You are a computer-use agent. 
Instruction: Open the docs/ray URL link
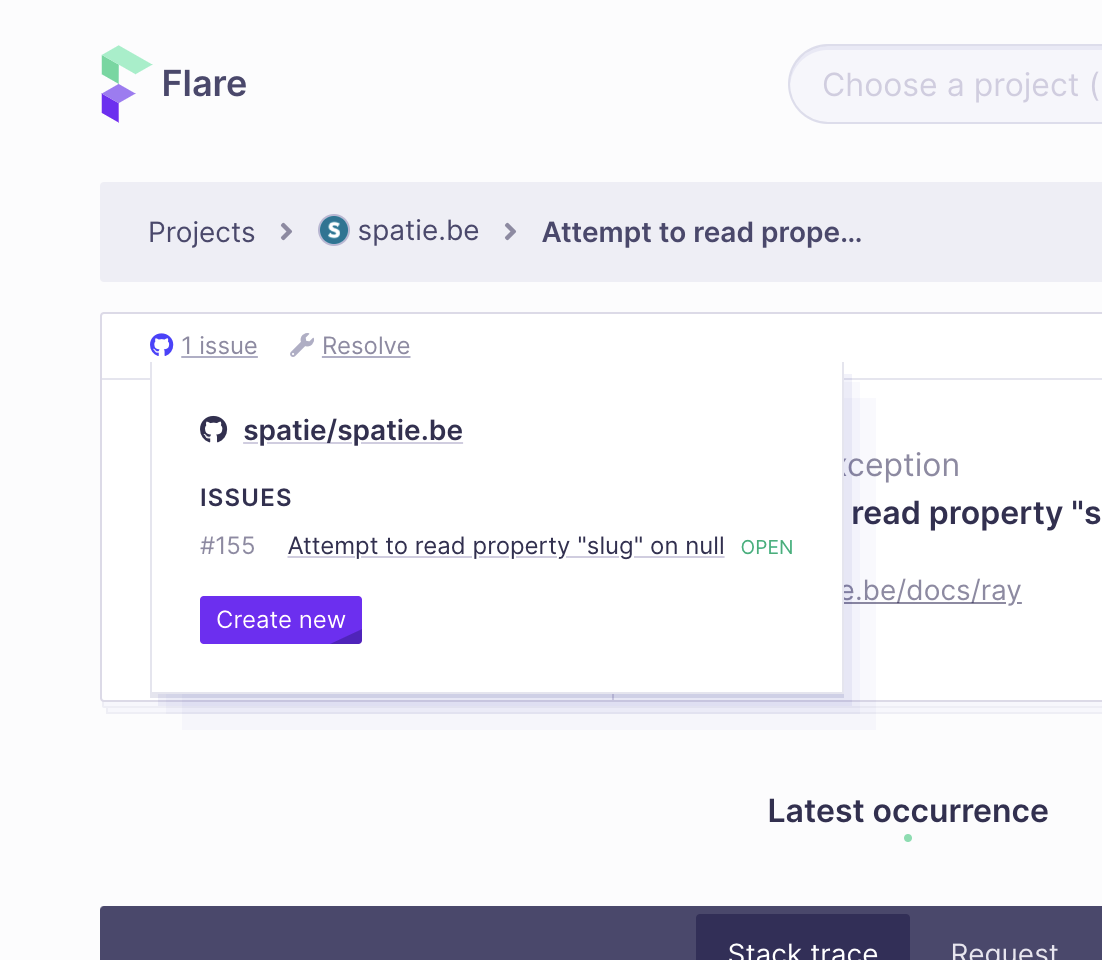[932, 591]
